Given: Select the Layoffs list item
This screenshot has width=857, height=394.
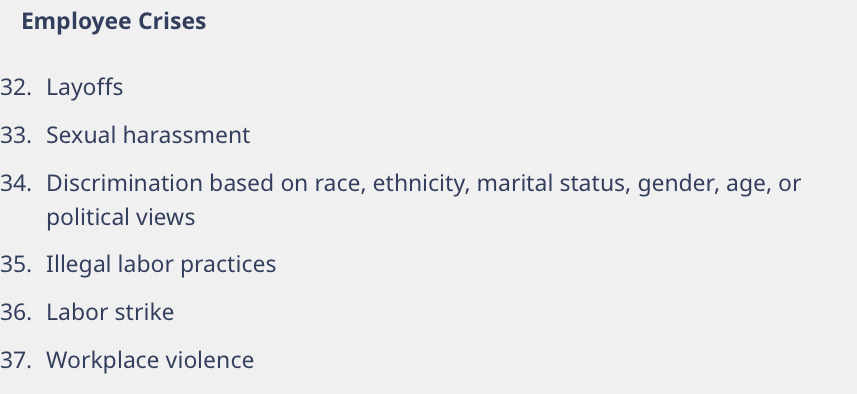Looking at the screenshot, I should pyautogui.click(x=85, y=87).
